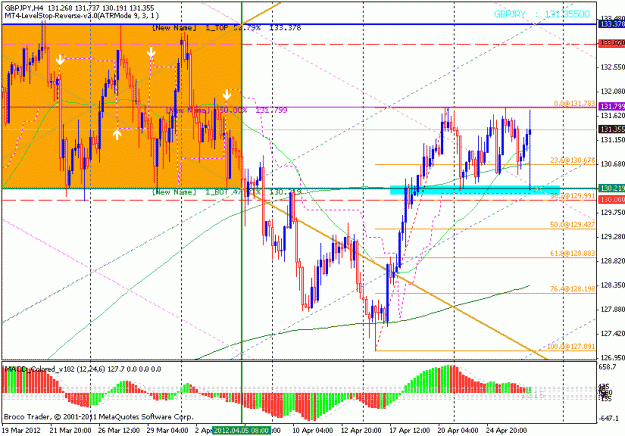The image size is (625, 436).
Task: Click the 129.750 price axis value
Action: (x=612, y=212)
